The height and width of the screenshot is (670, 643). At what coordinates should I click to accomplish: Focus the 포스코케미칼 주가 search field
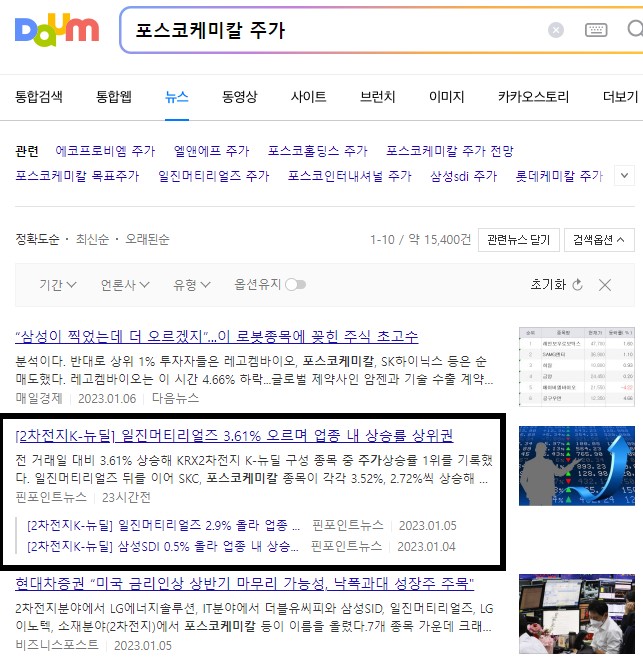pos(333,30)
